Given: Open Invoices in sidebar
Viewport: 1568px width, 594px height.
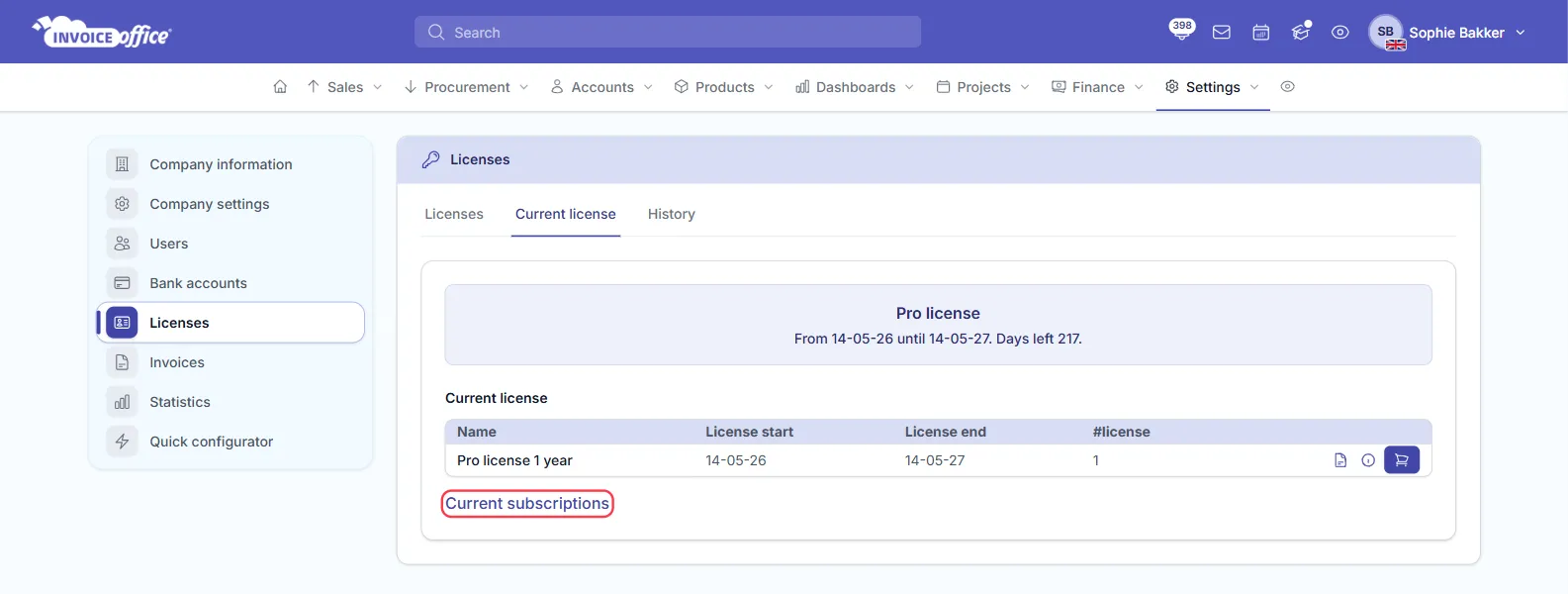Looking at the screenshot, I should pos(177,362).
